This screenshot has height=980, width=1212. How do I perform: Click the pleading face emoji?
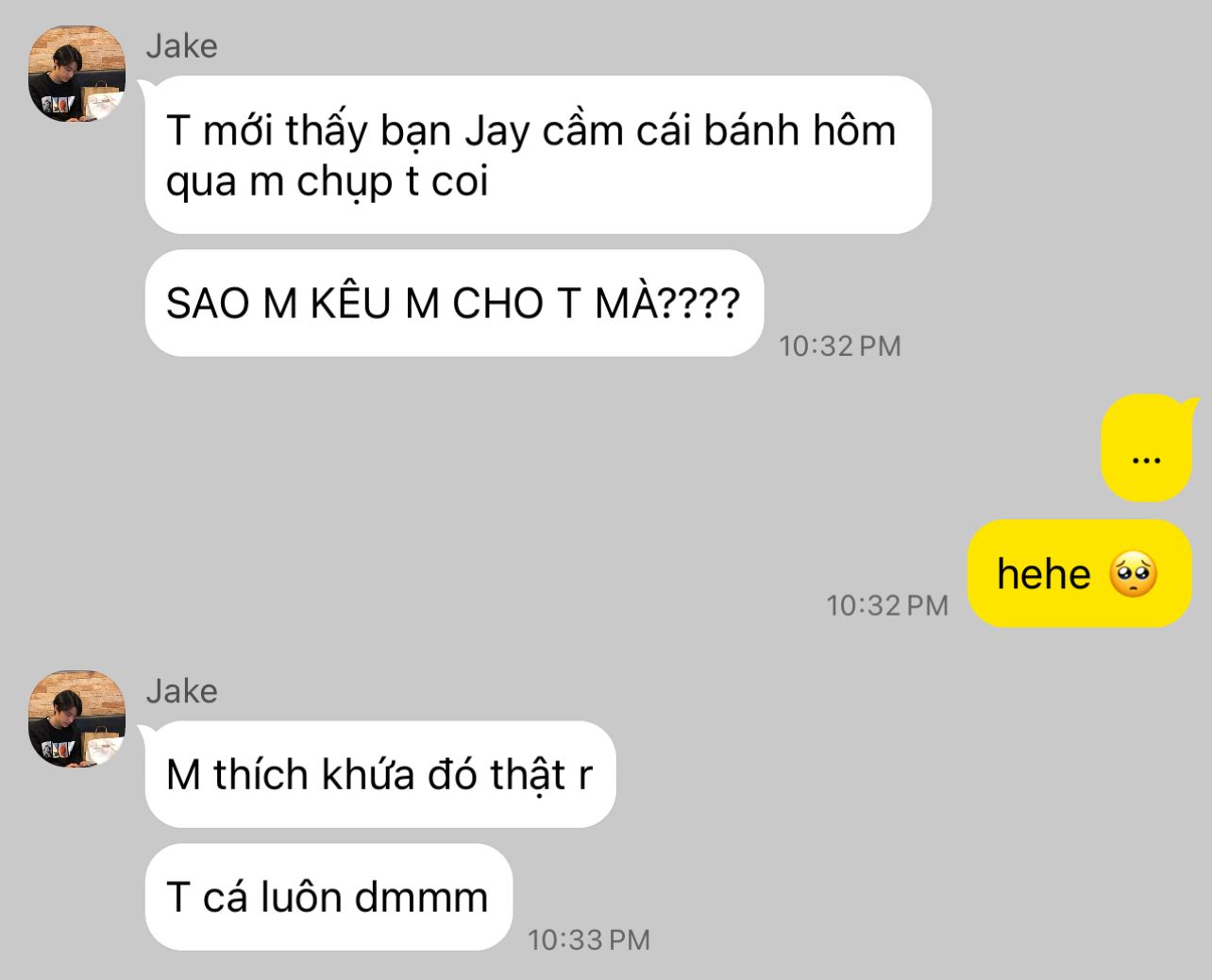pyautogui.click(x=1133, y=574)
